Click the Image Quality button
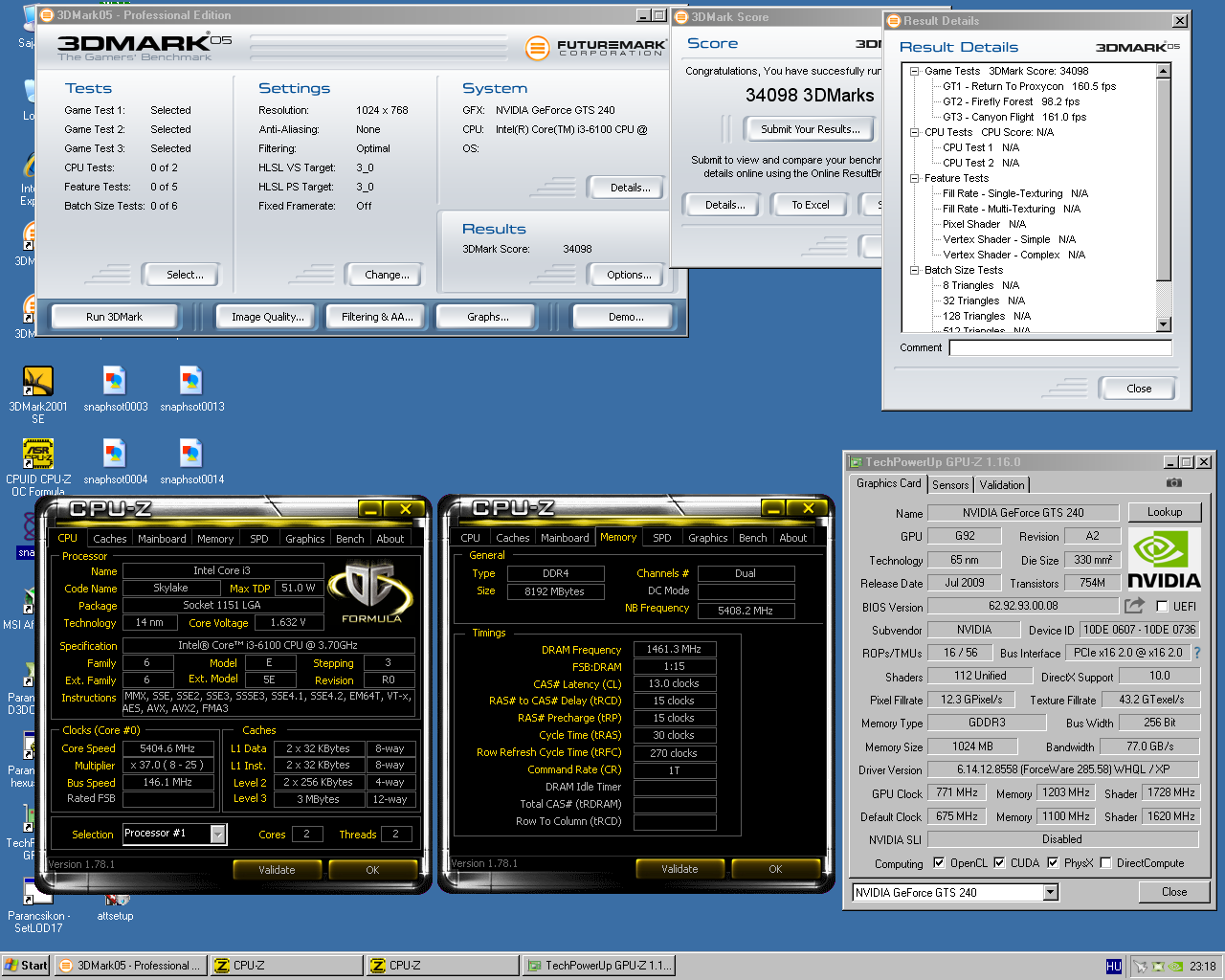Image resolution: width=1225 pixels, height=980 pixels. [x=268, y=317]
